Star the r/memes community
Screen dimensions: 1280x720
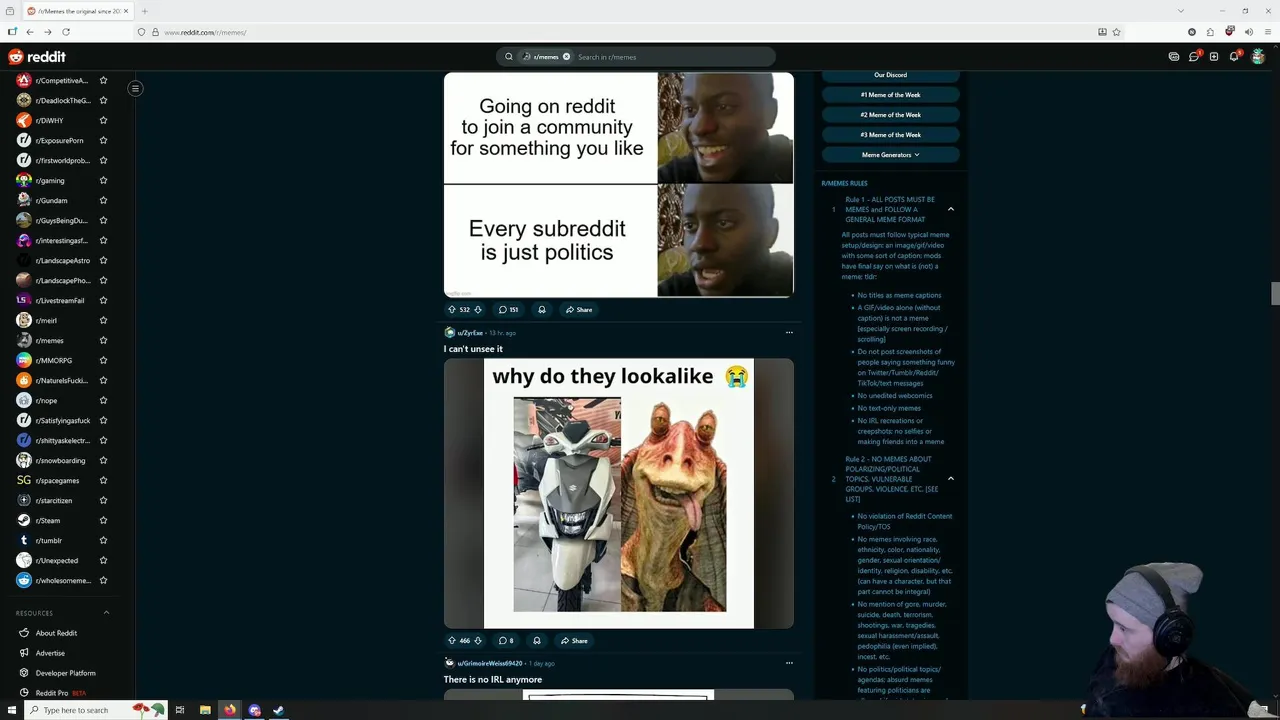(x=103, y=341)
